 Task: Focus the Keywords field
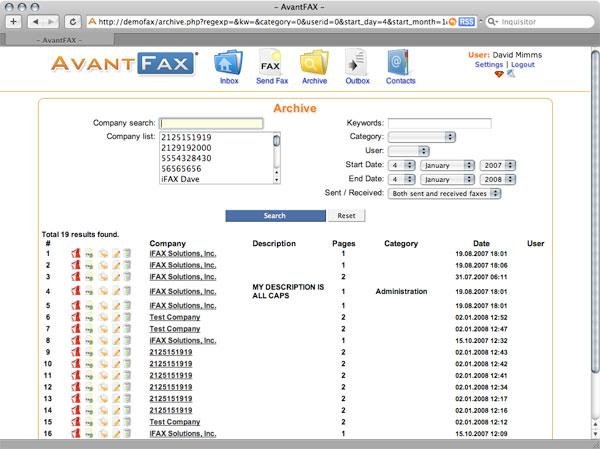(440, 123)
